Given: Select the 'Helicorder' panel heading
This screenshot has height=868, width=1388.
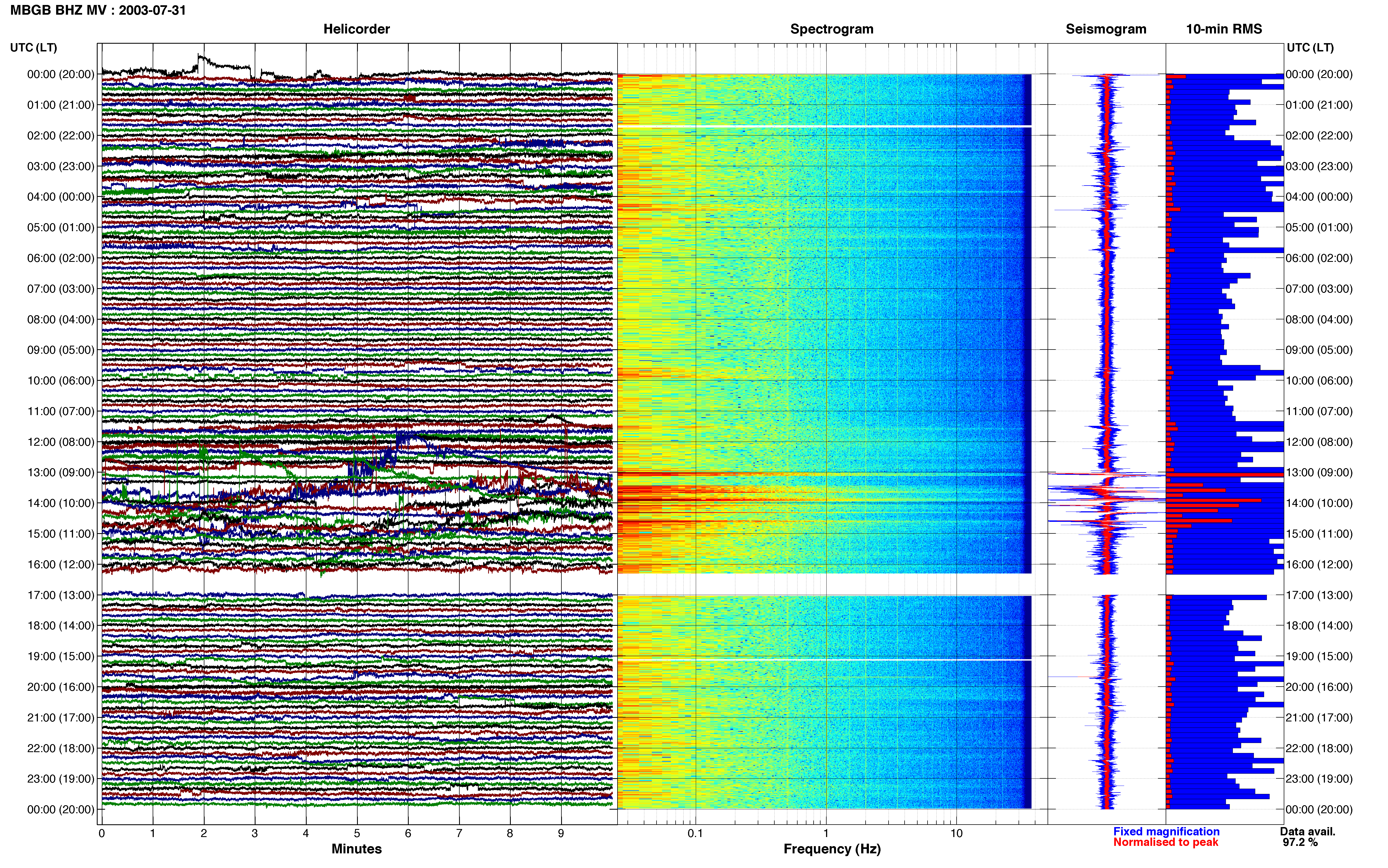Looking at the screenshot, I should point(356,29).
